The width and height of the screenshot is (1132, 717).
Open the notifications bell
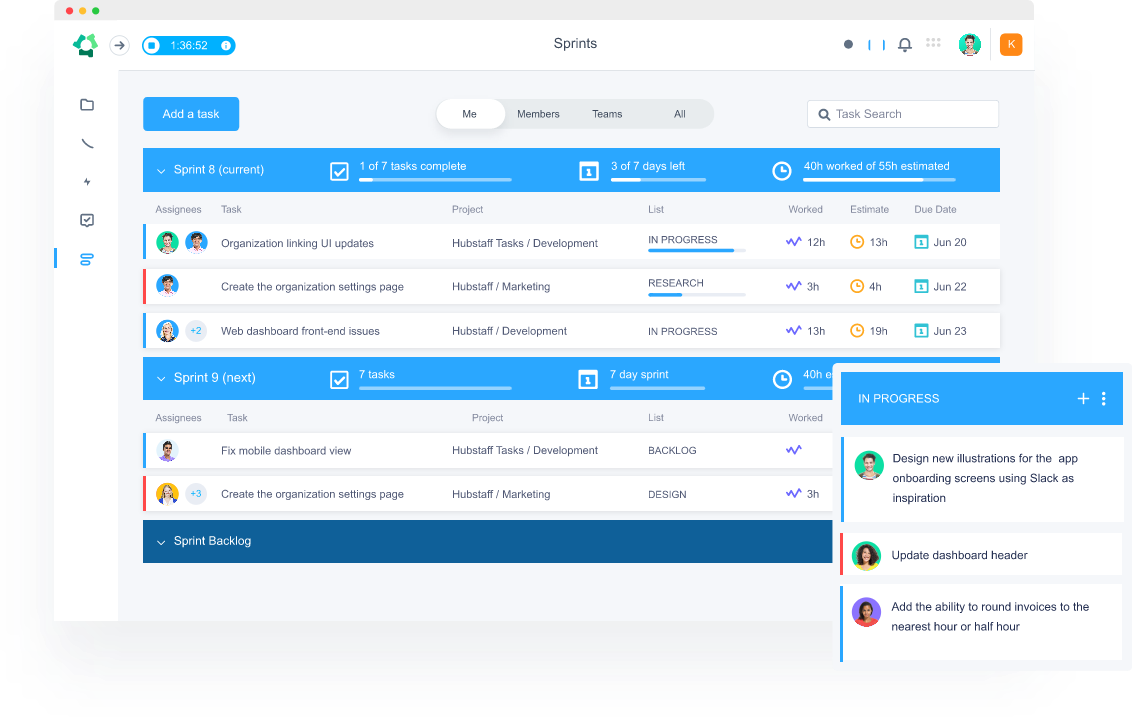[x=905, y=45]
